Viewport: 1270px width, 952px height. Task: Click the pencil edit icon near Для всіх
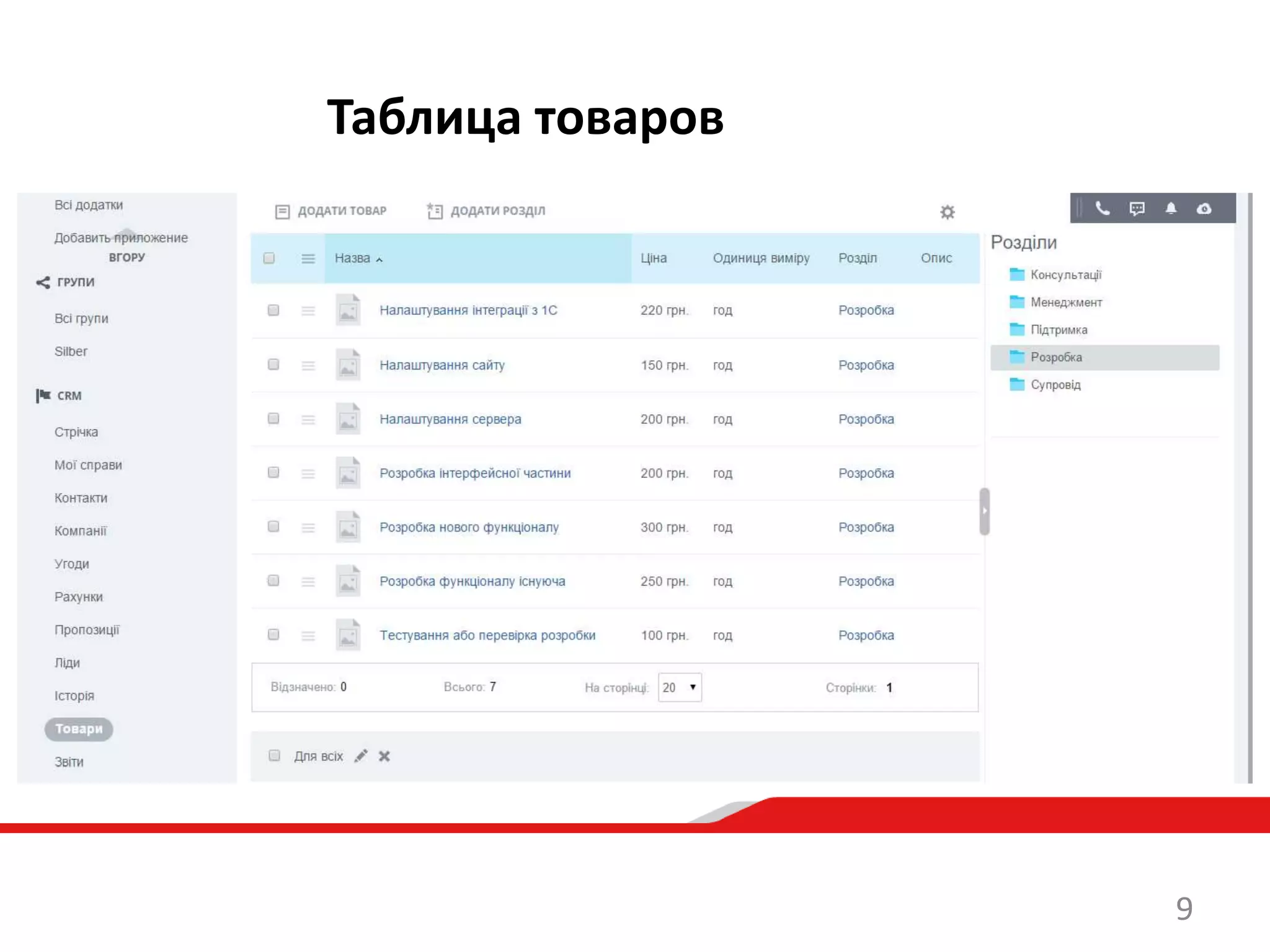pyautogui.click(x=361, y=756)
